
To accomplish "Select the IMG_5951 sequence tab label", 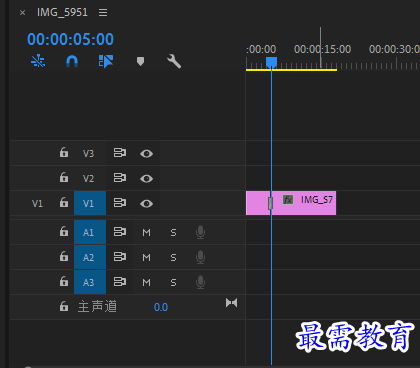I will (x=62, y=12).
